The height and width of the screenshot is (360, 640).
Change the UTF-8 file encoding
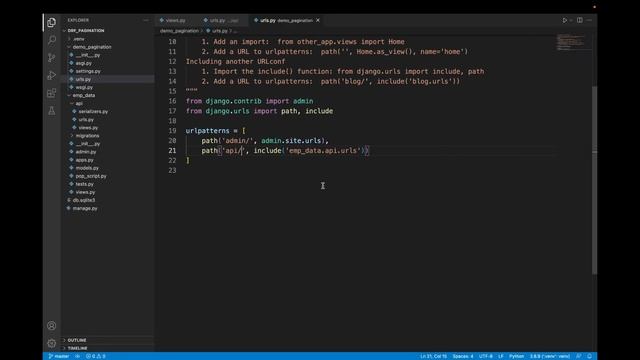(x=486, y=356)
